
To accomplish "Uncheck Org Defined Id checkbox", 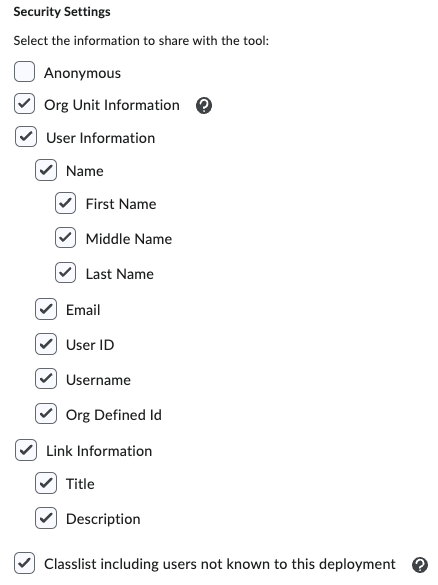I will (x=46, y=414).
